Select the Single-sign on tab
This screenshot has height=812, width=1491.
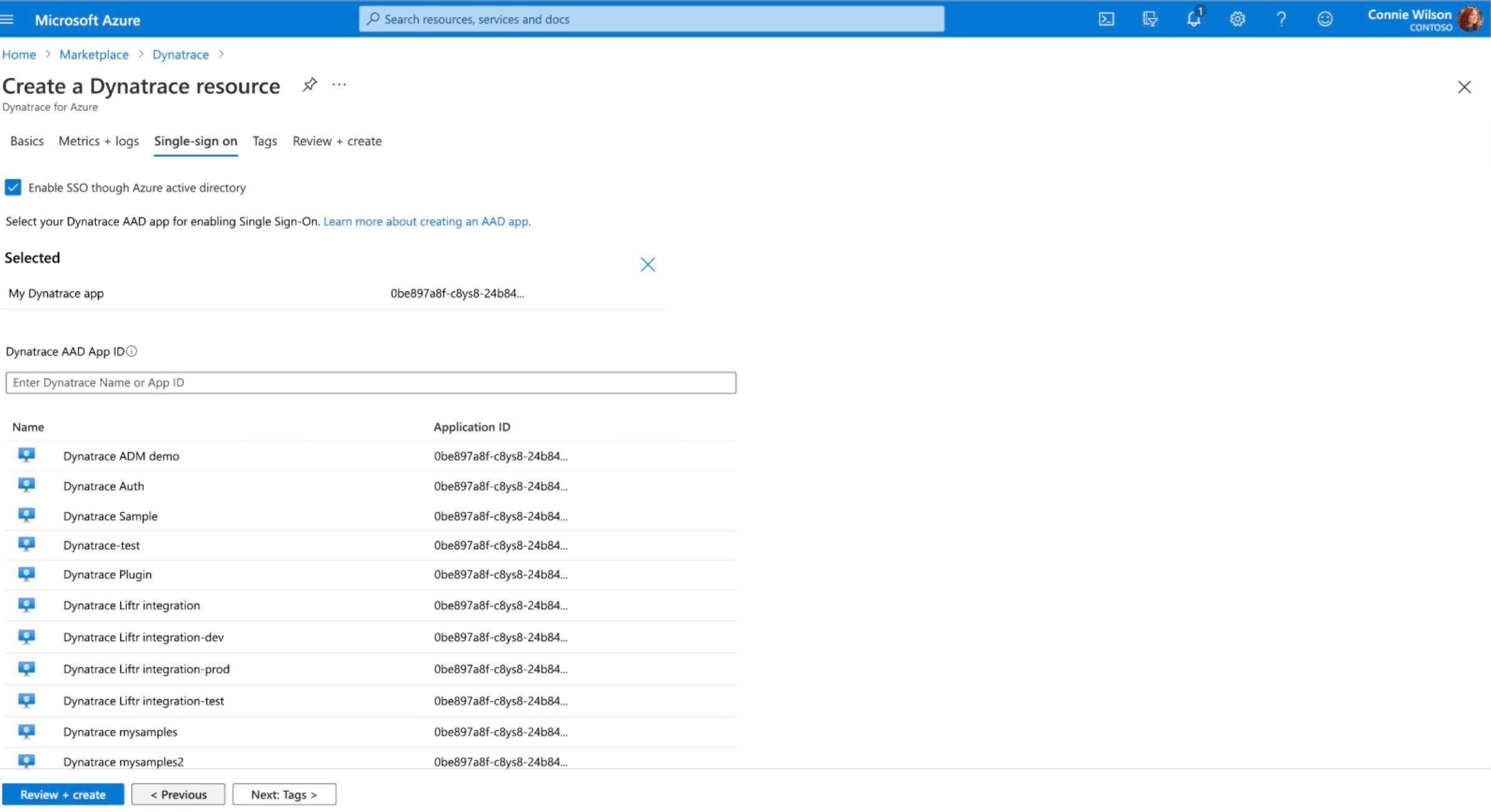coord(196,141)
